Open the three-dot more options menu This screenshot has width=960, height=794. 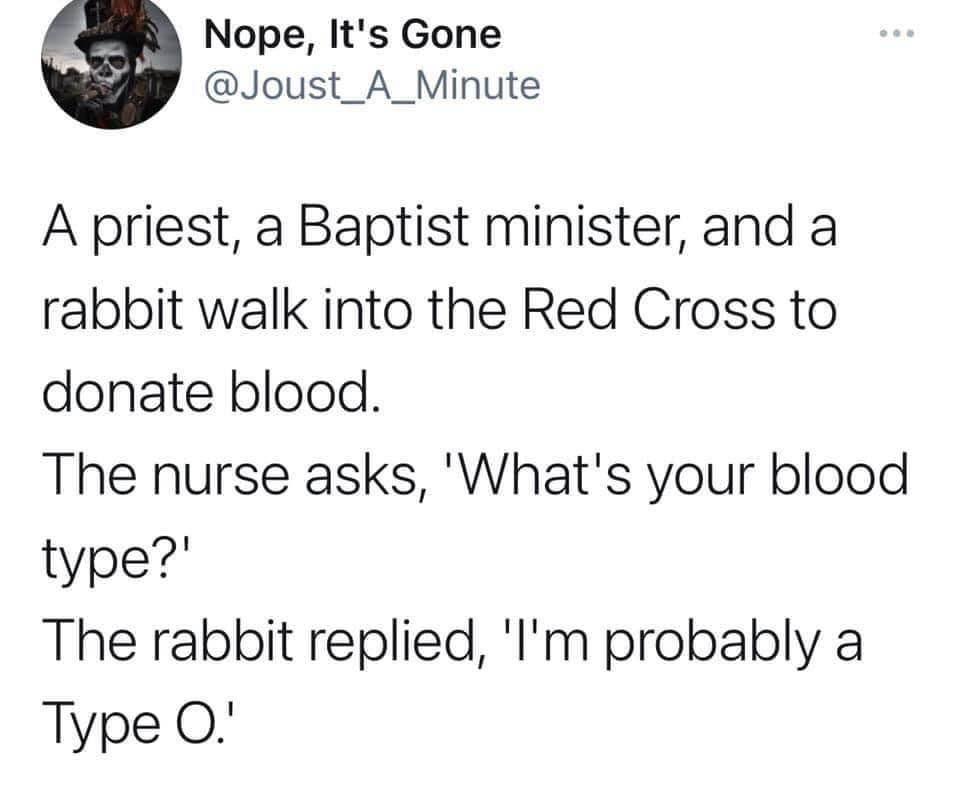pos(897,33)
